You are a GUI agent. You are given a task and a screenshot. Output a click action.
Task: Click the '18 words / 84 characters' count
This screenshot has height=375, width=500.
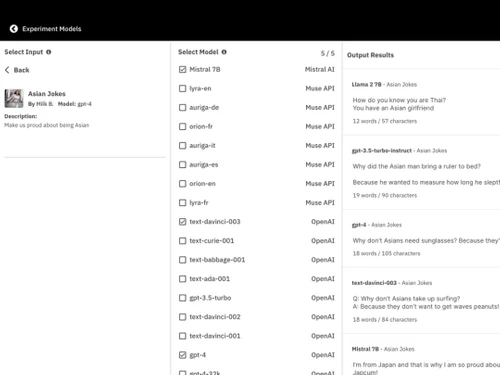click(x=385, y=319)
